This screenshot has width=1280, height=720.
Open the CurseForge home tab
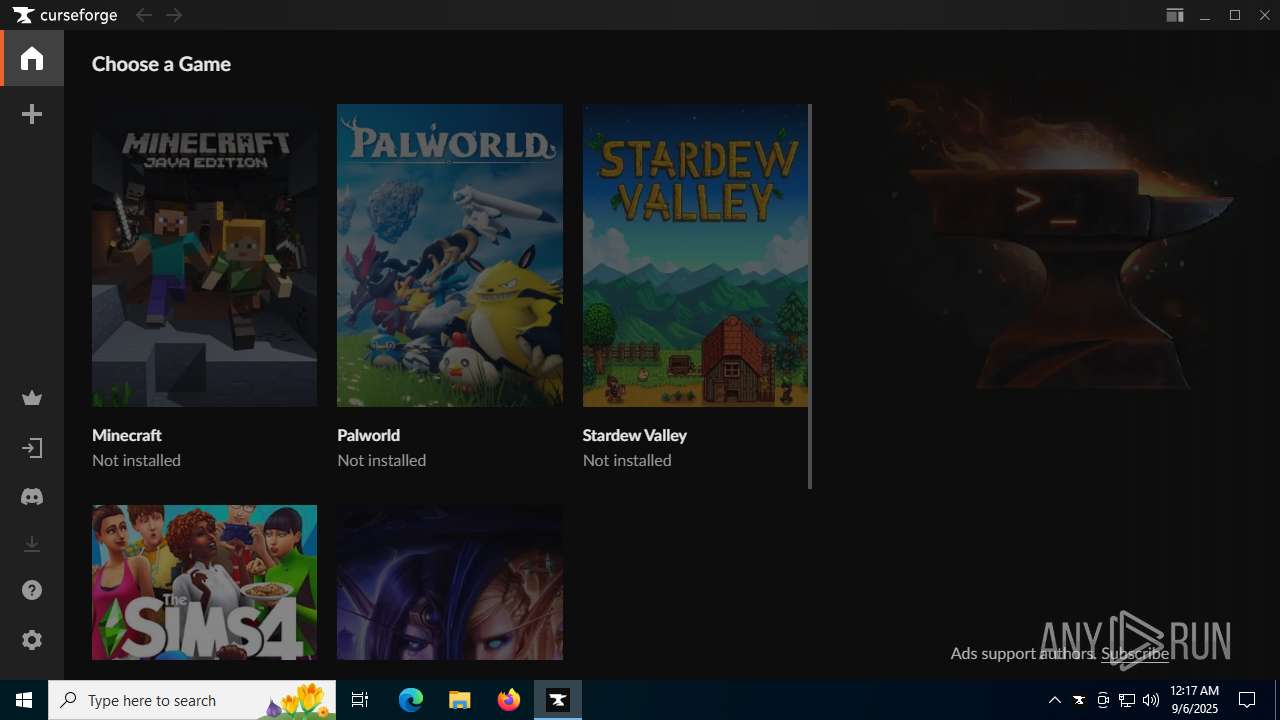pyautogui.click(x=32, y=58)
